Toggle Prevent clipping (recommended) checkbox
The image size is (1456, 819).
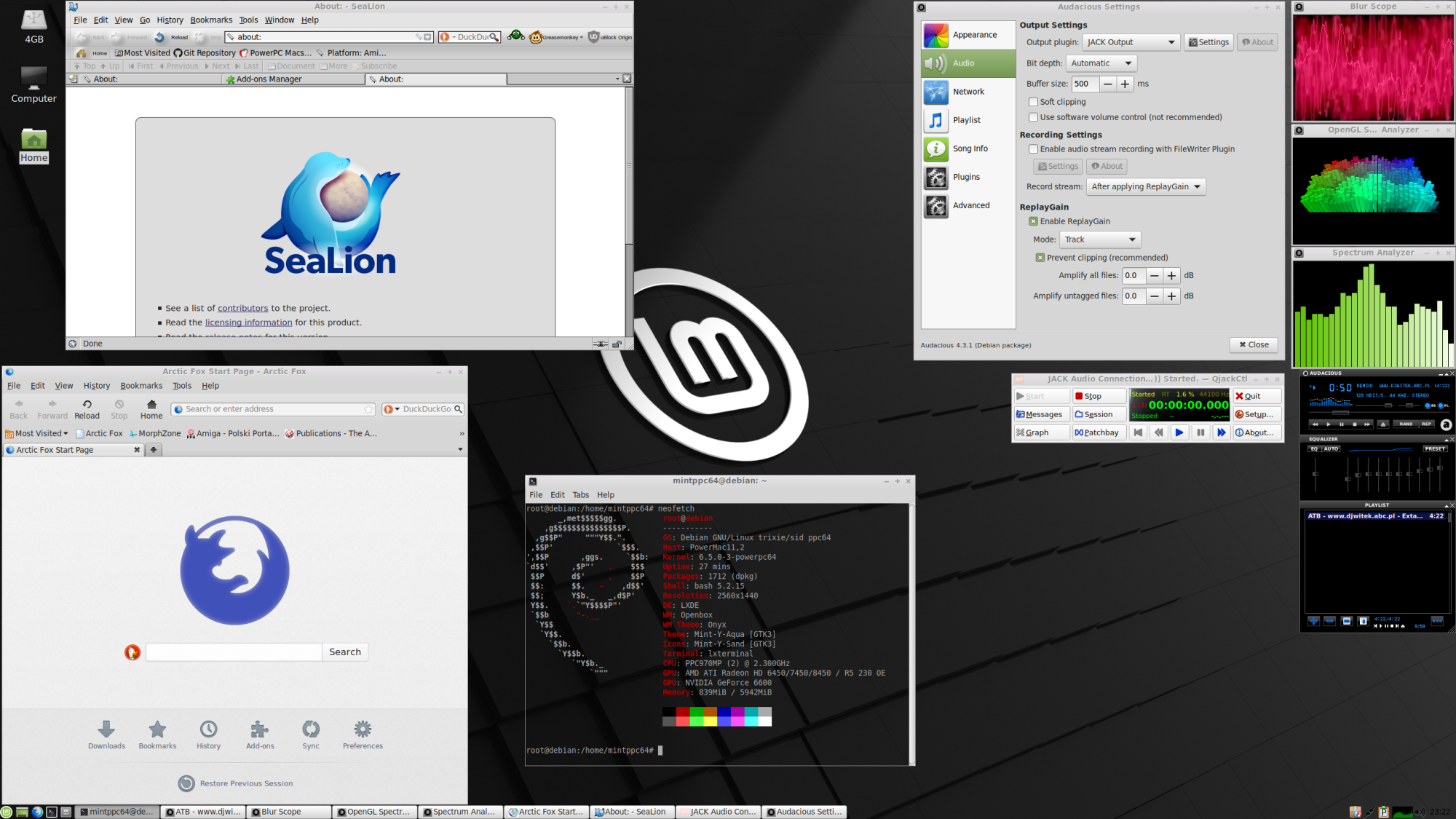1040,258
